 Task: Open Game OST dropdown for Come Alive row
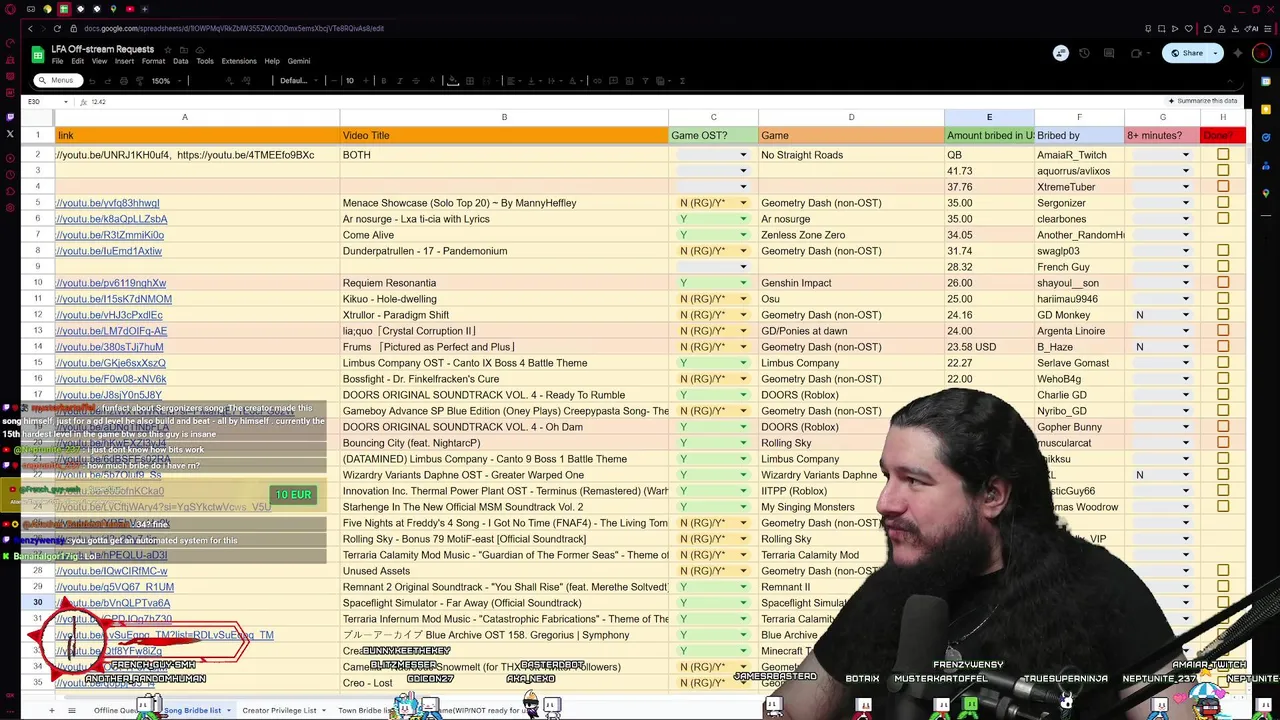coord(743,235)
